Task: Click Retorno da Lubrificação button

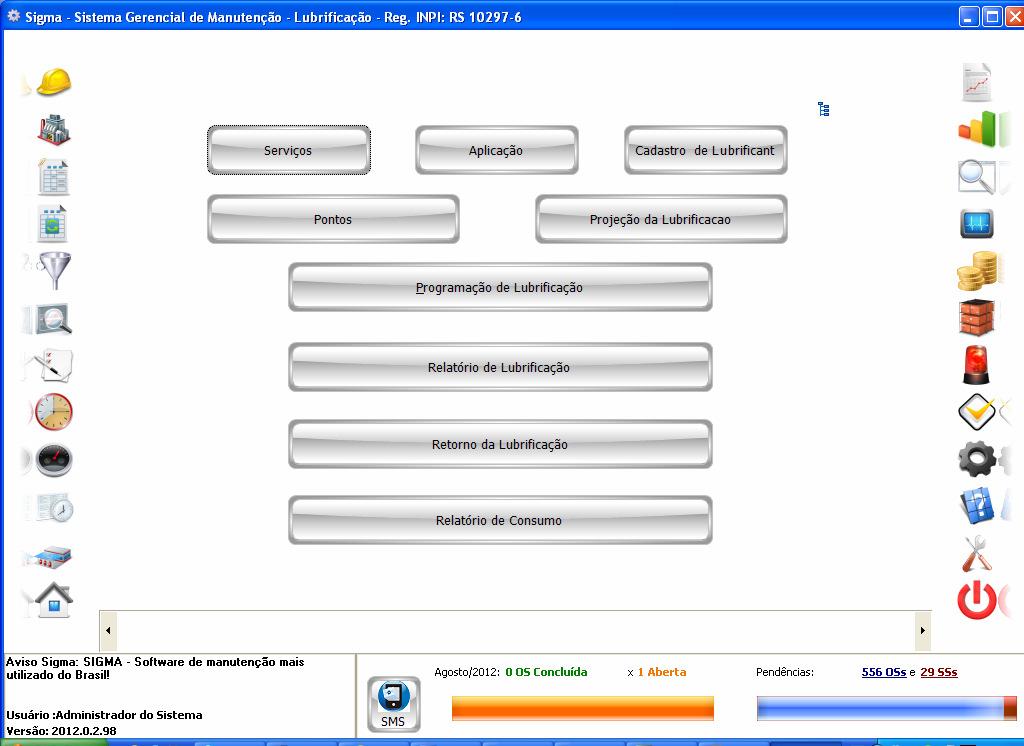Action: click(x=500, y=444)
